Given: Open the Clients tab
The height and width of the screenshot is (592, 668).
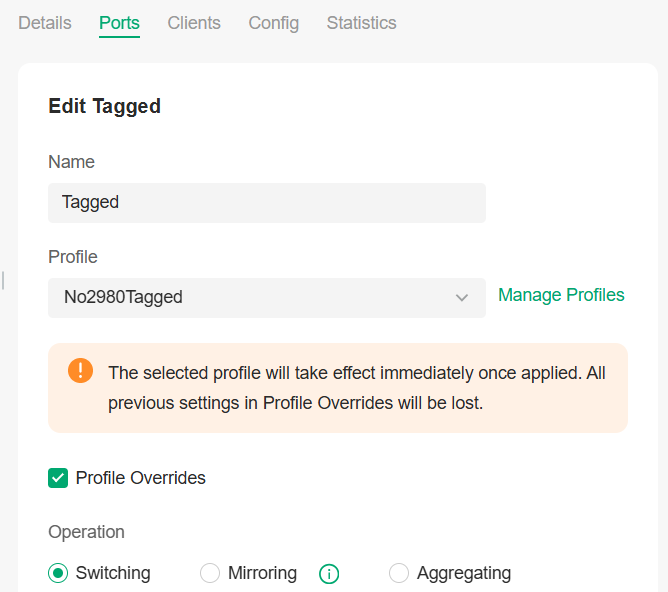Looking at the screenshot, I should (194, 23).
